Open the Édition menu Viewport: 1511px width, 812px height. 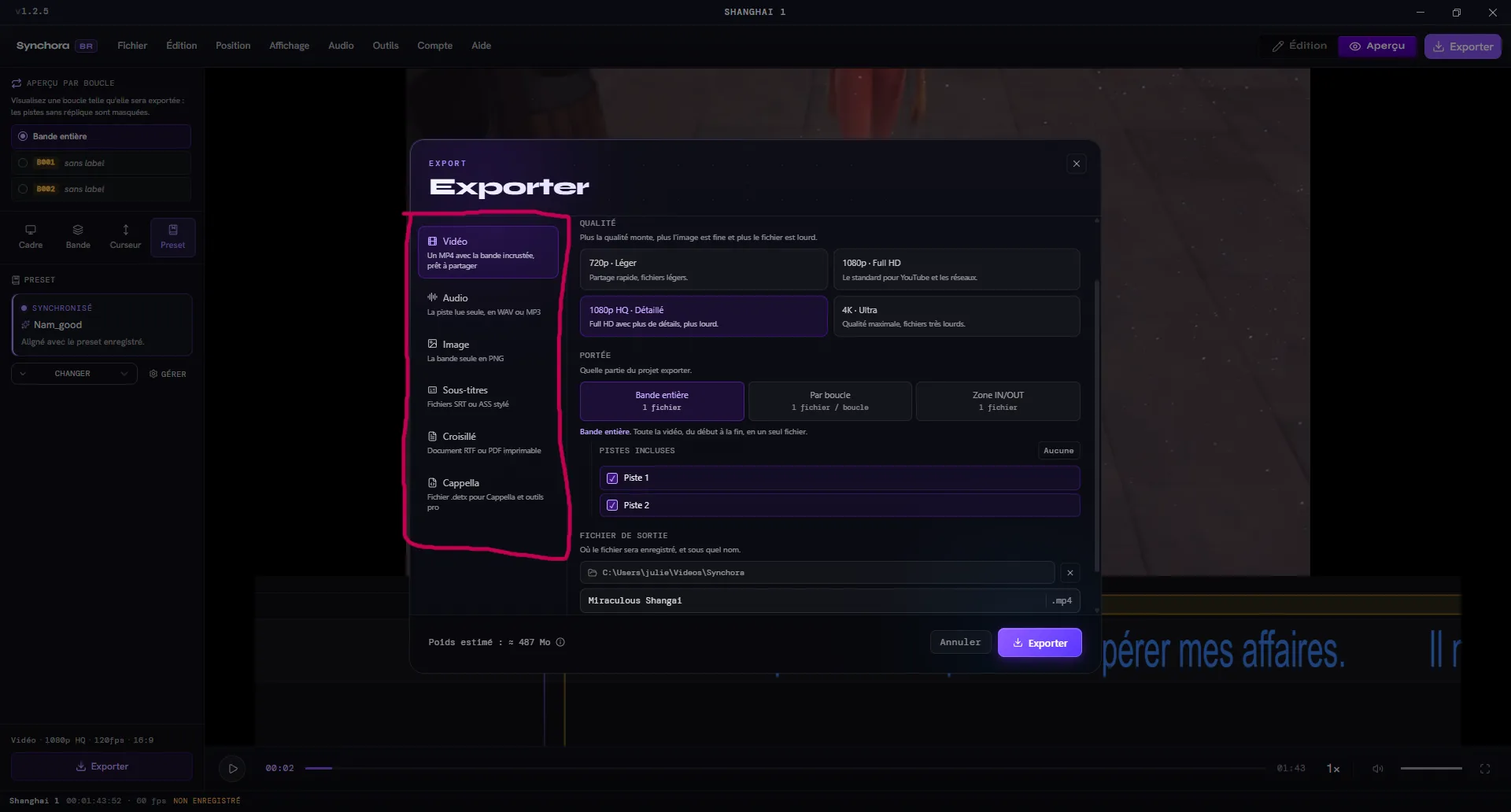pyautogui.click(x=182, y=46)
